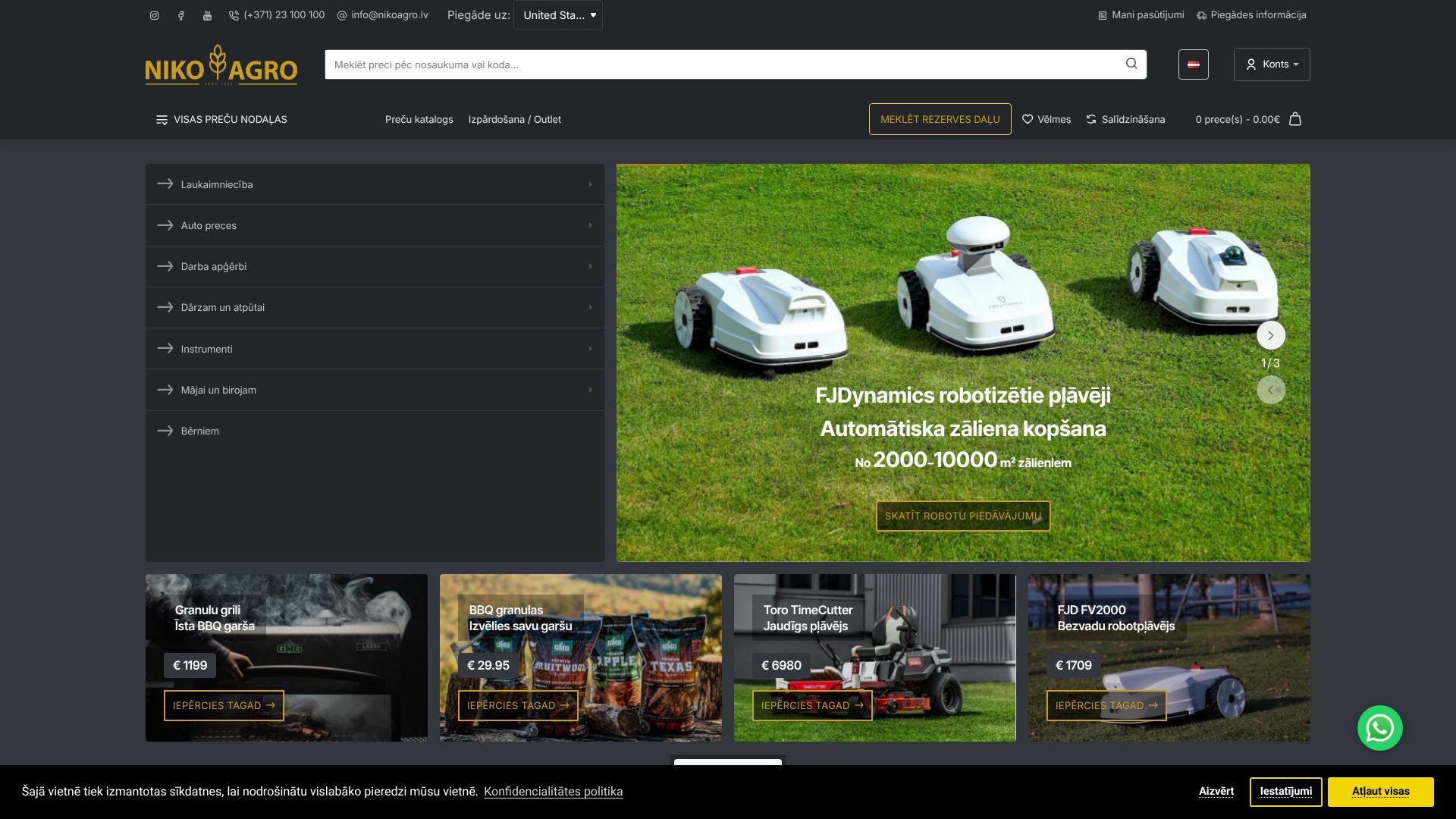Click the Bērniem arrow icon

pos(165,431)
